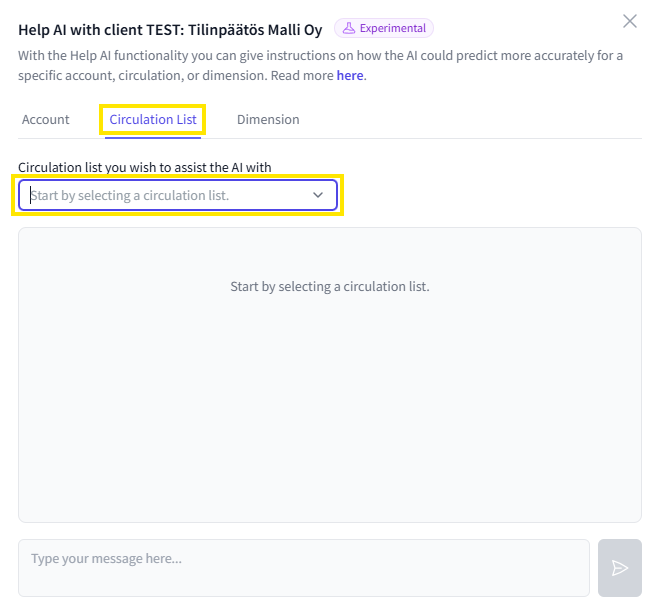
Task: Click the centered "Start by selecting" panel message
Action: (x=330, y=287)
